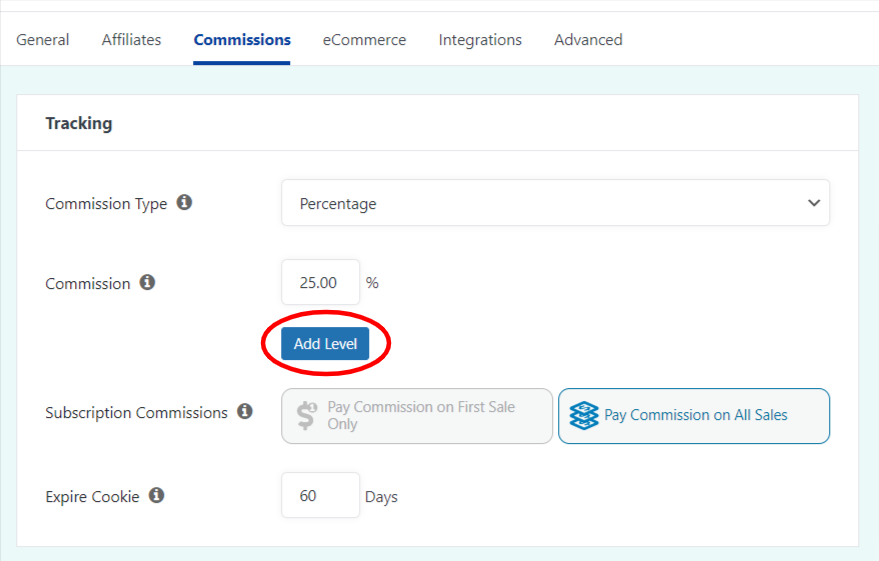Select the Commissions tab
The height and width of the screenshot is (561, 879).
click(242, 40)
